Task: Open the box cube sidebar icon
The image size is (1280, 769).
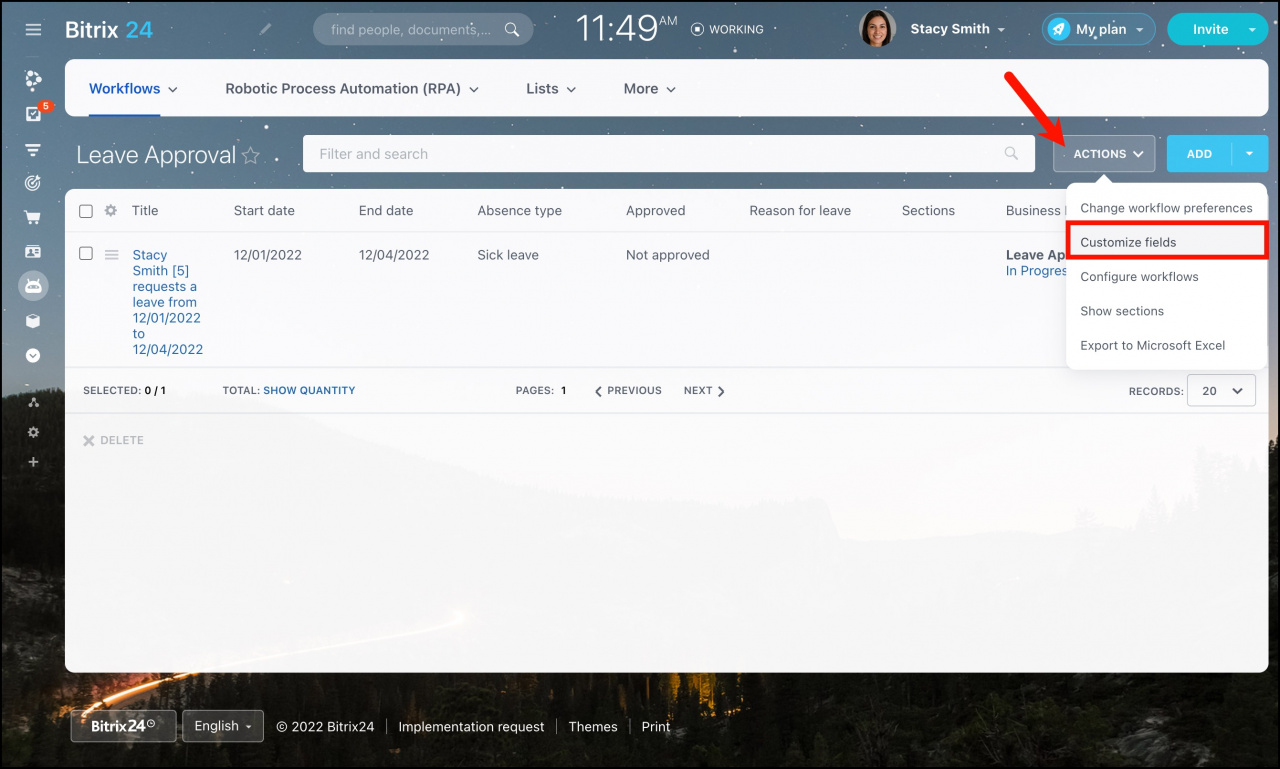Action: [33, 321]
